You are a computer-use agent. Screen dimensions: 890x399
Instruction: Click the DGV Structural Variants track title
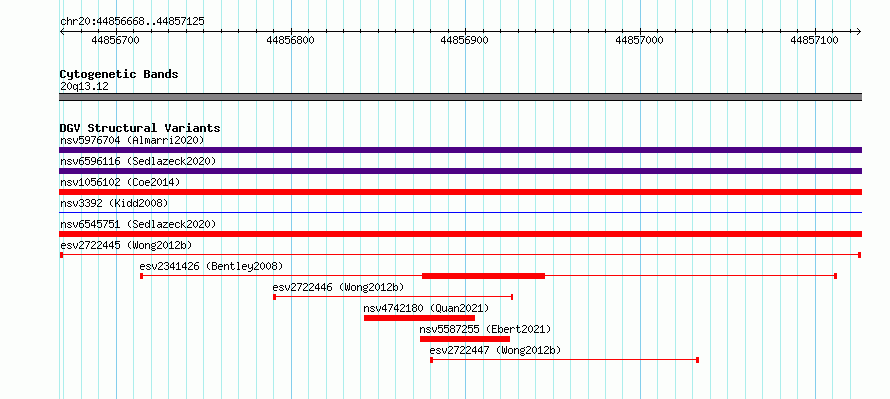click(x=140, y=128)
